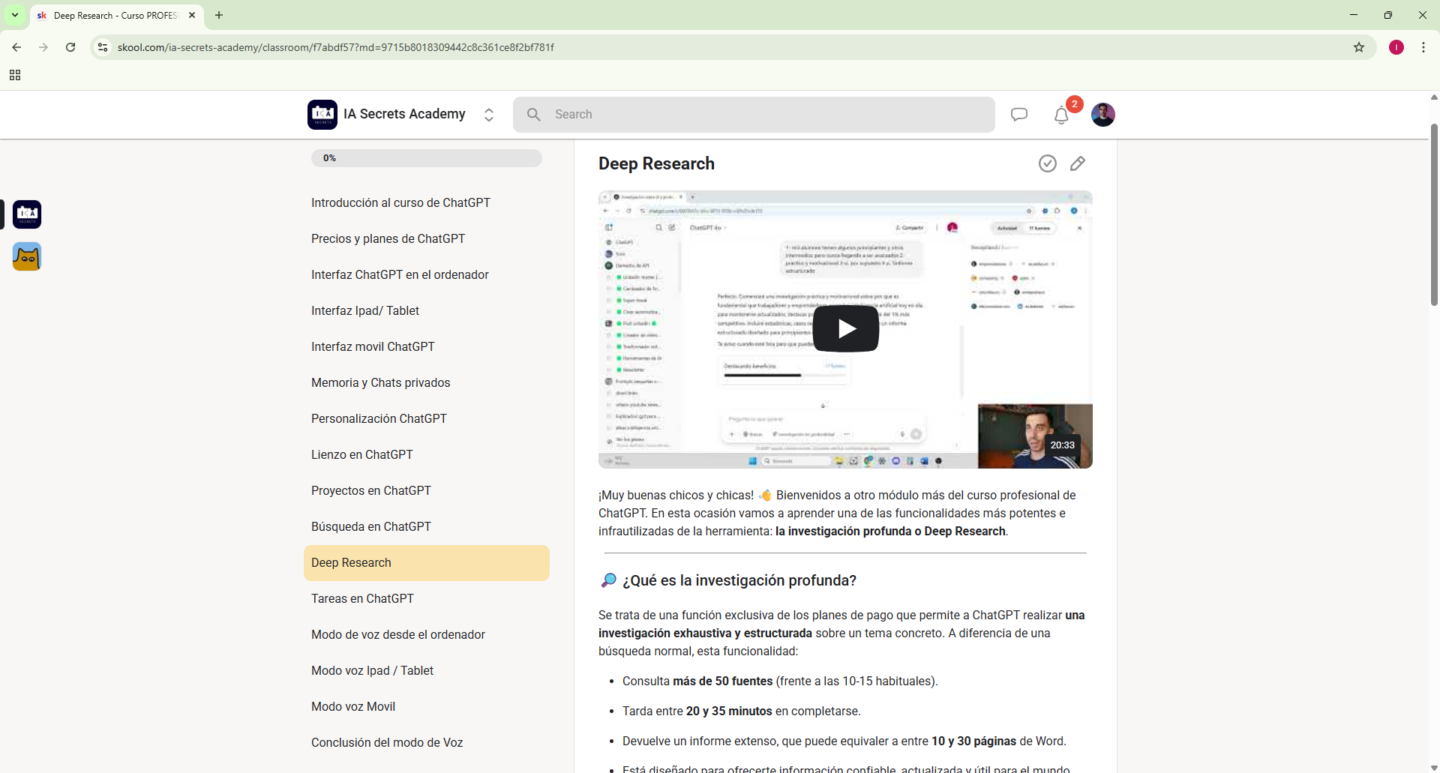This screenshot has width=1440, height=773.
Task: Open the chat messages icon
Action: tap(1019, 115)
